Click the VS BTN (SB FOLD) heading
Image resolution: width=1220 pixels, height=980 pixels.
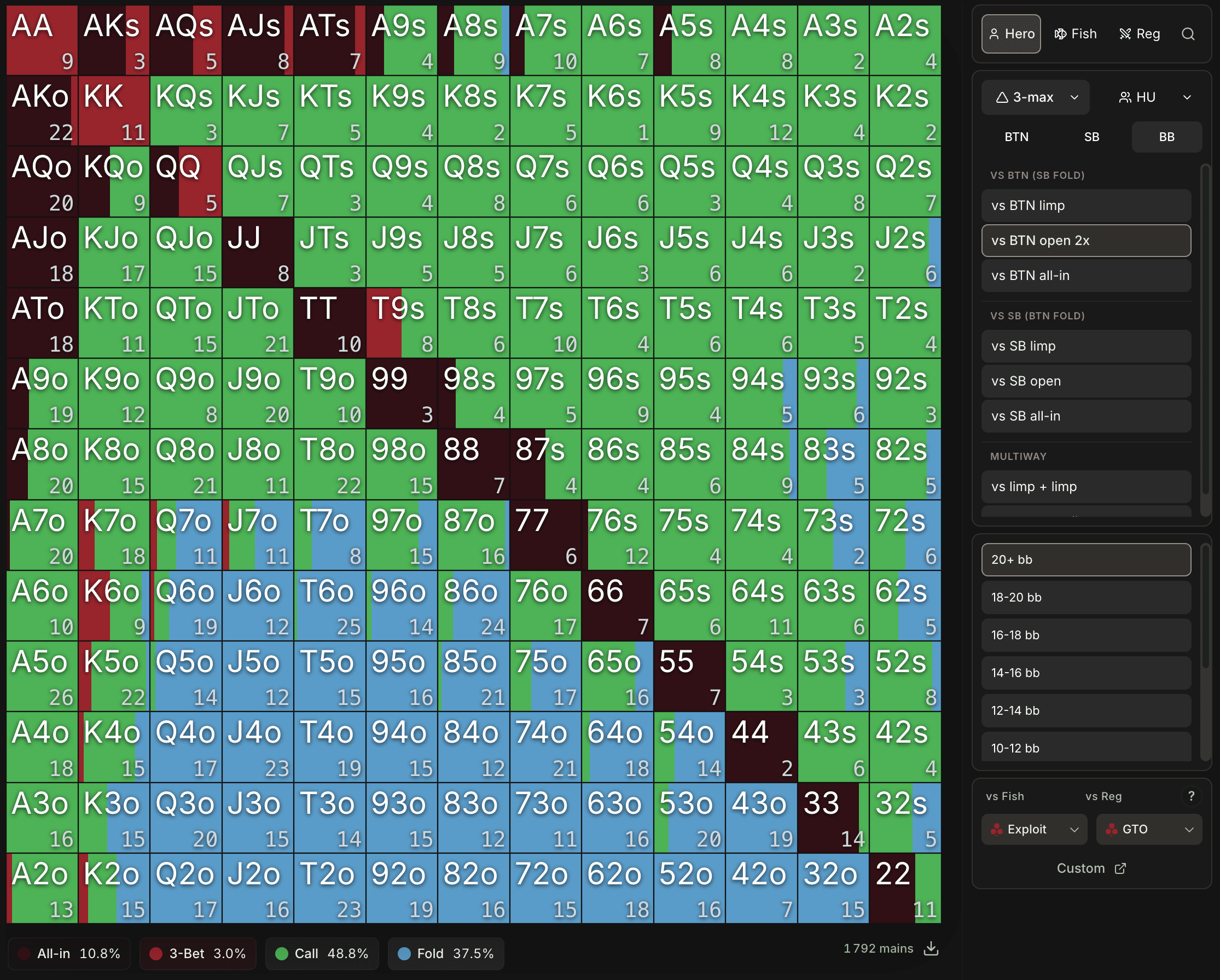pos(1037,176)
